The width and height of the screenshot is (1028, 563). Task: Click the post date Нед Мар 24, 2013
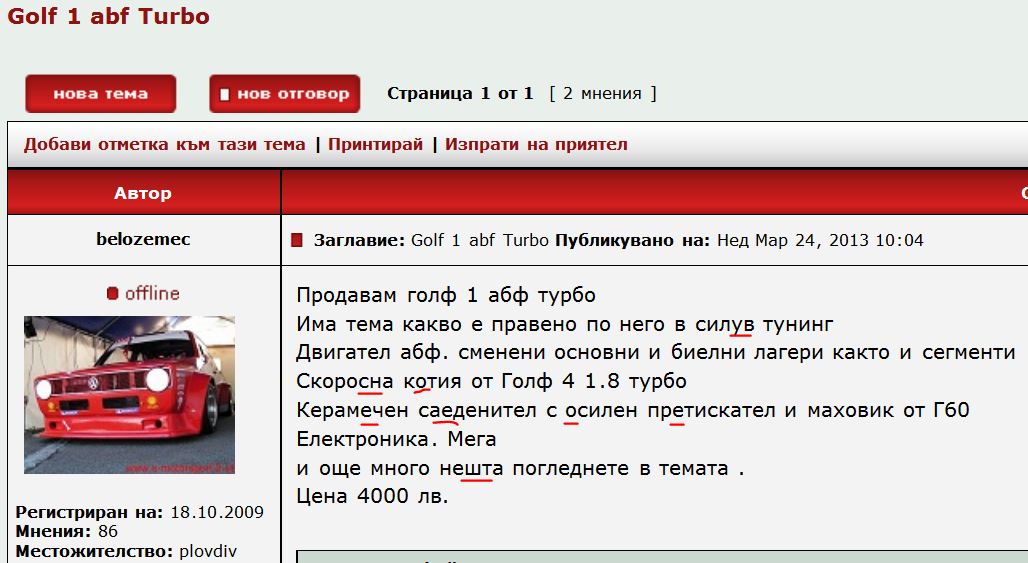tap(820, 240)
